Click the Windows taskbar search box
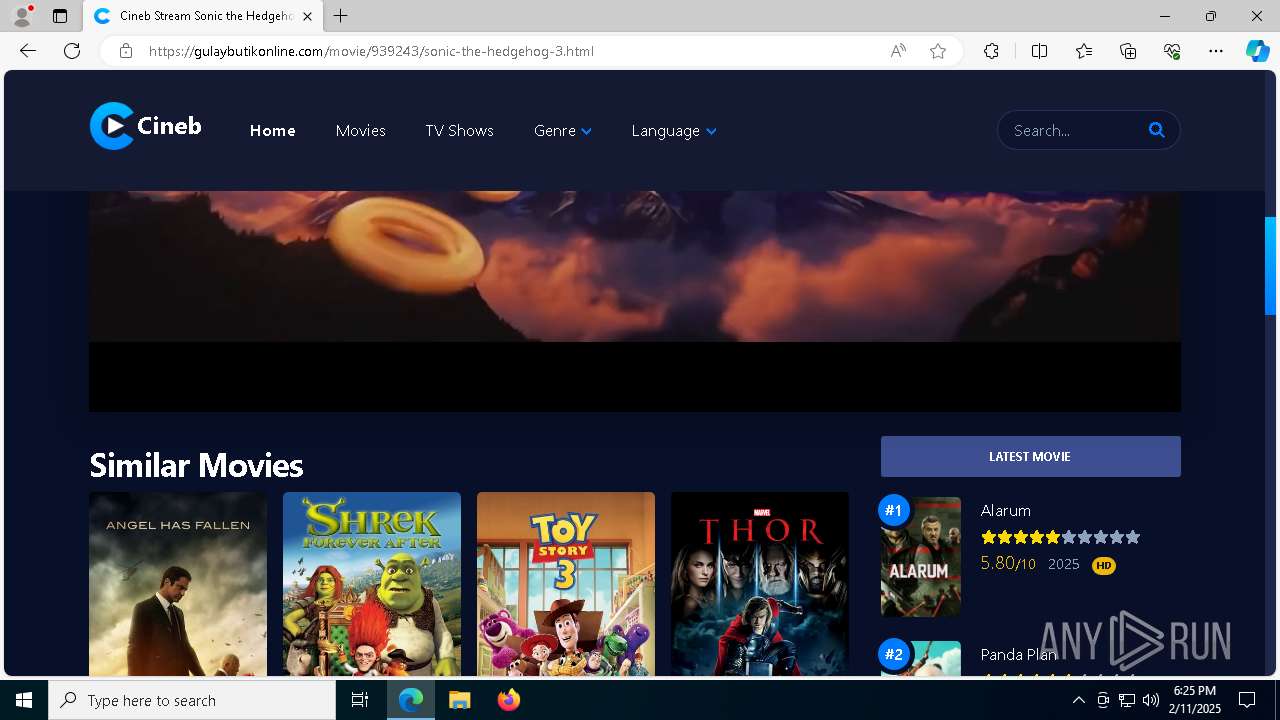The image size is (1280, 720). (x=192, y=700)
